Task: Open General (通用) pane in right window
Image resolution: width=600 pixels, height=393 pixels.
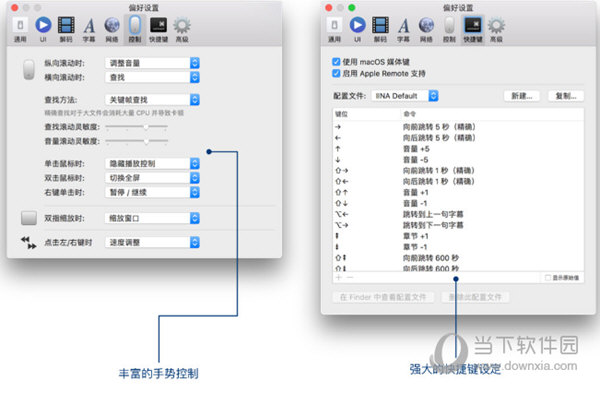Action: pyautogui.click(x=334, y=30)
